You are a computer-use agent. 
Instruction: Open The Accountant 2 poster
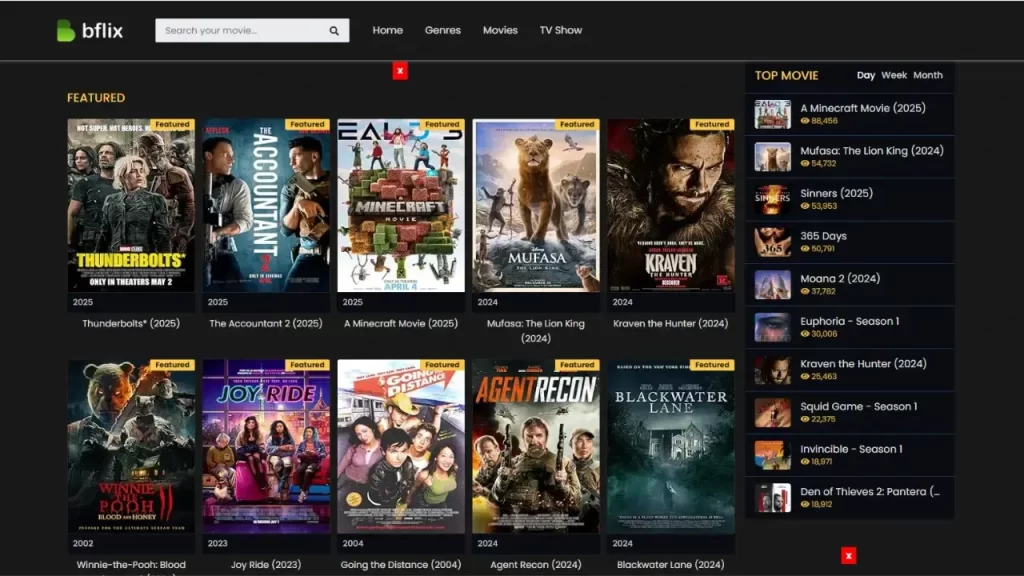pyautogui.click(x=266, y=205)
